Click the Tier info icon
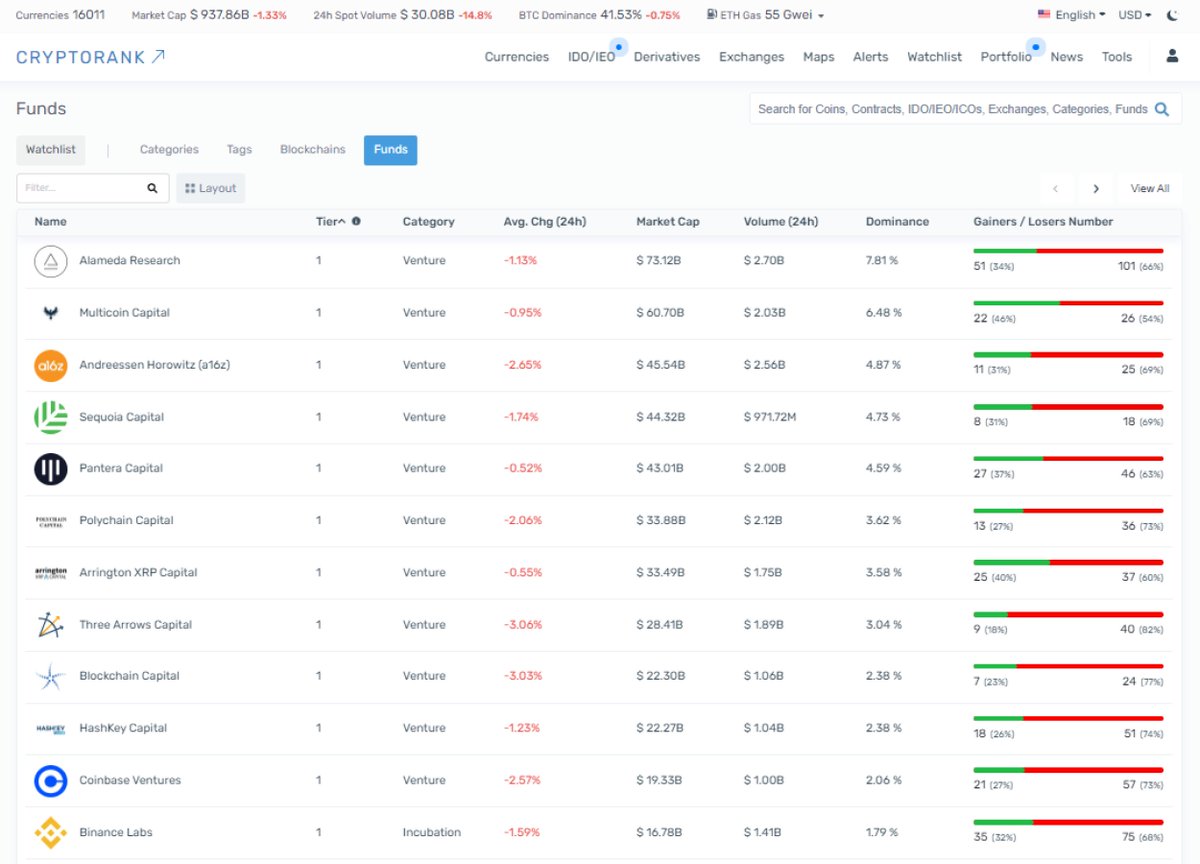The image size is (1200, 864). [356, 222]
